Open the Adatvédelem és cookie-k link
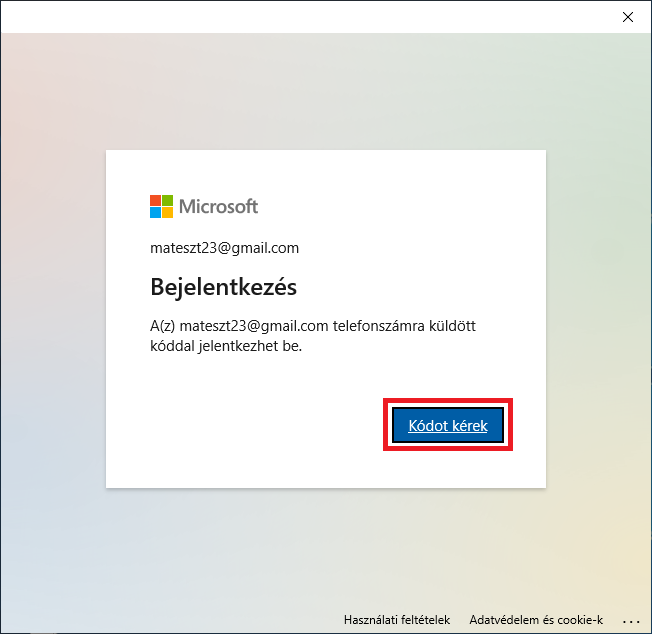652x634 pixels. pyautogui.click(x=535, y=620)
